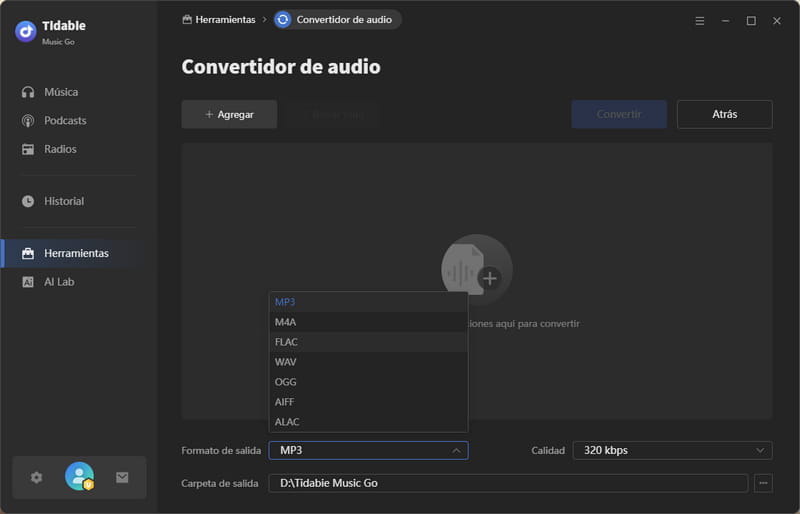Click the mail envelope icon
This screenshot has width=800, height=514.
tap(122, 477)
